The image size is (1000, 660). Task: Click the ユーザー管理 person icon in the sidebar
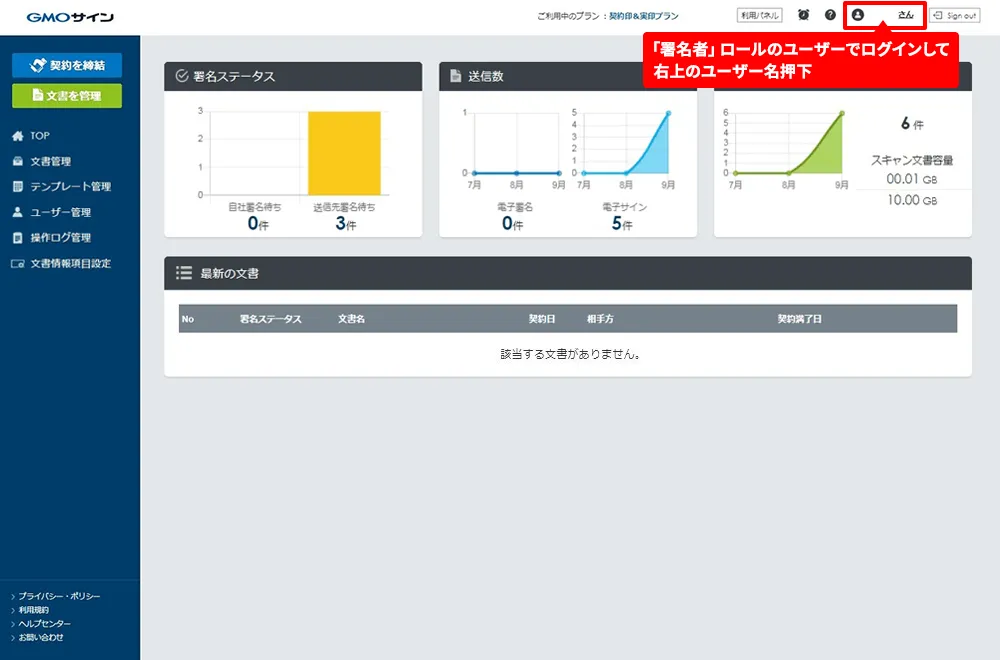[17, 212]
